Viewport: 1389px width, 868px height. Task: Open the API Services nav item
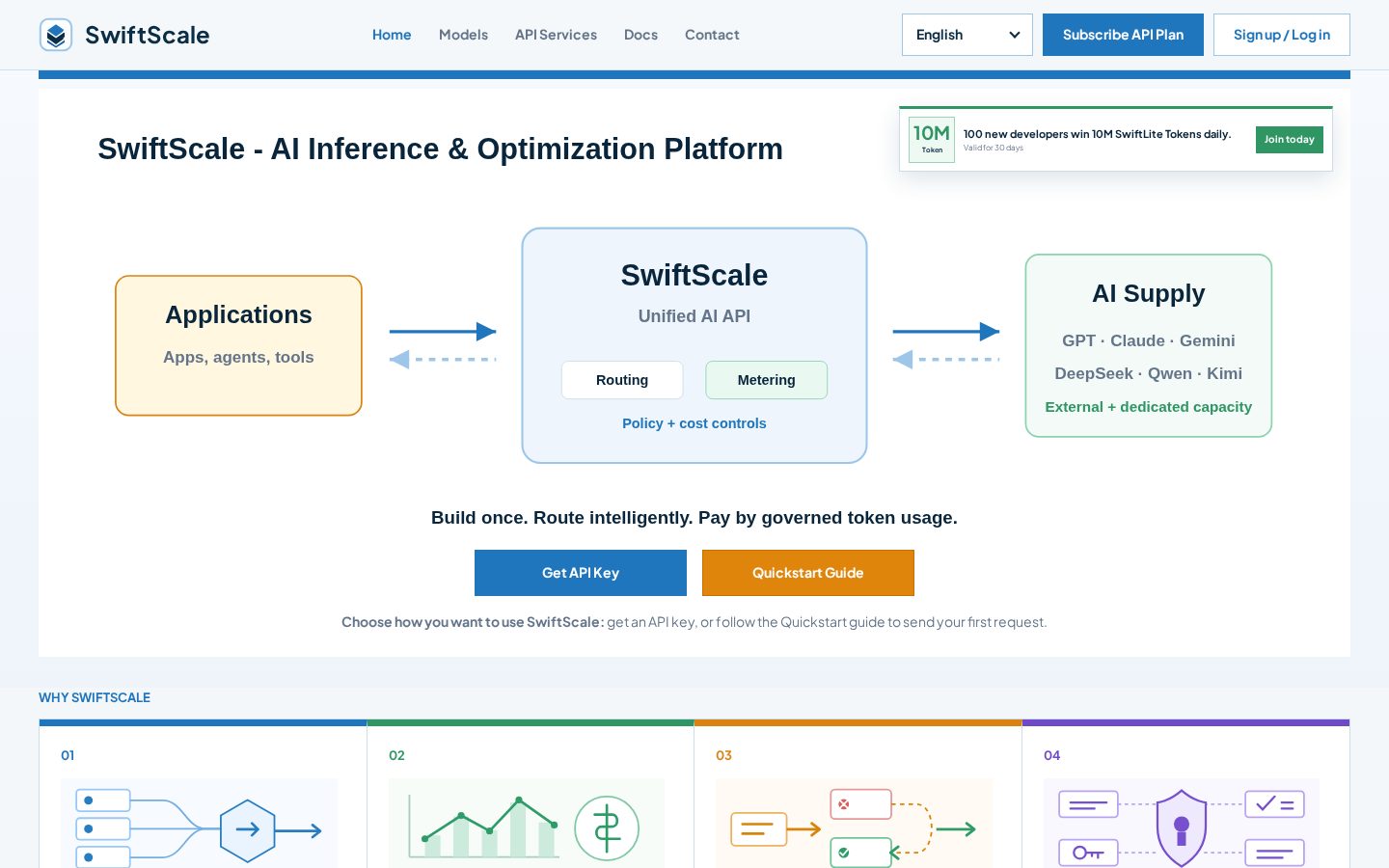click(x=556, y=35)
